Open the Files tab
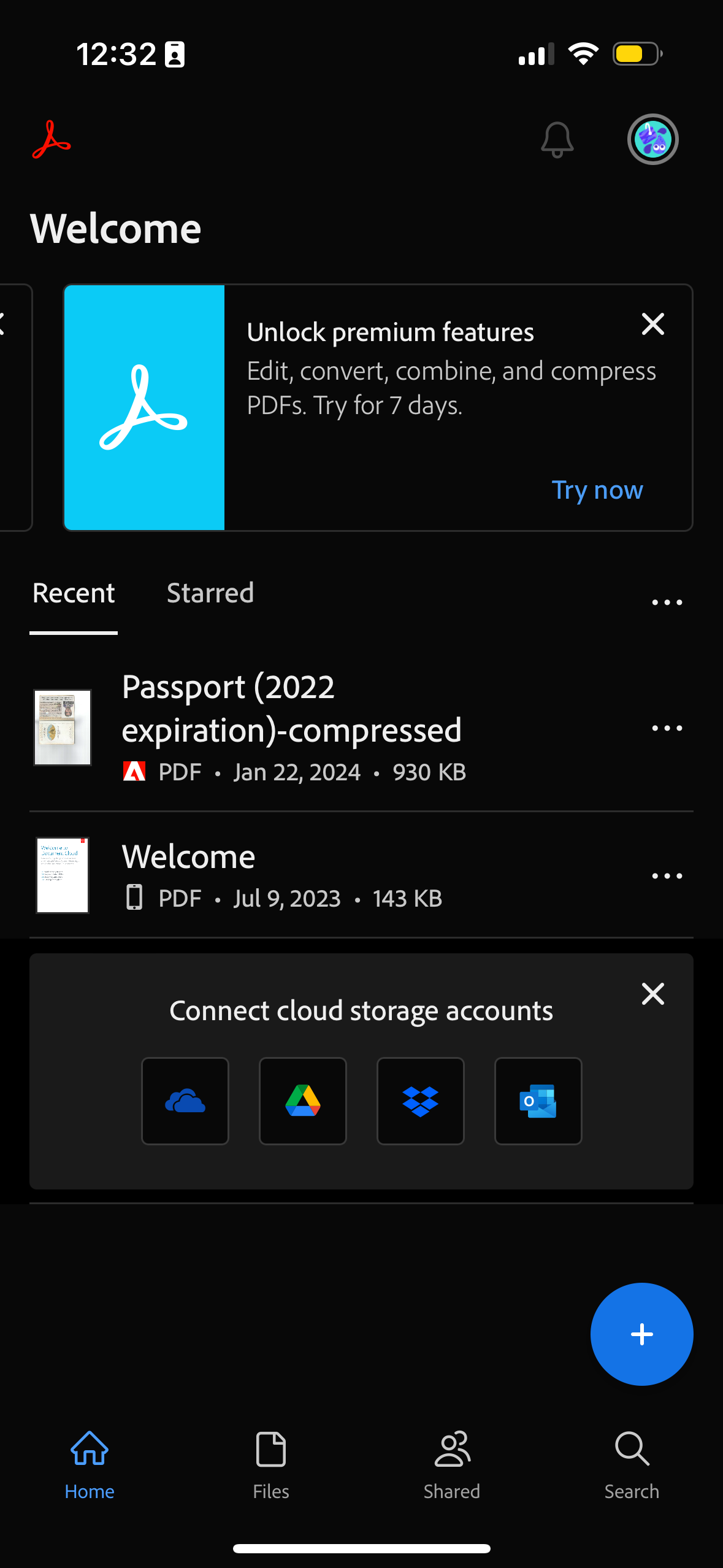This screenshot has height=1568, width=723. (271, 1466)
